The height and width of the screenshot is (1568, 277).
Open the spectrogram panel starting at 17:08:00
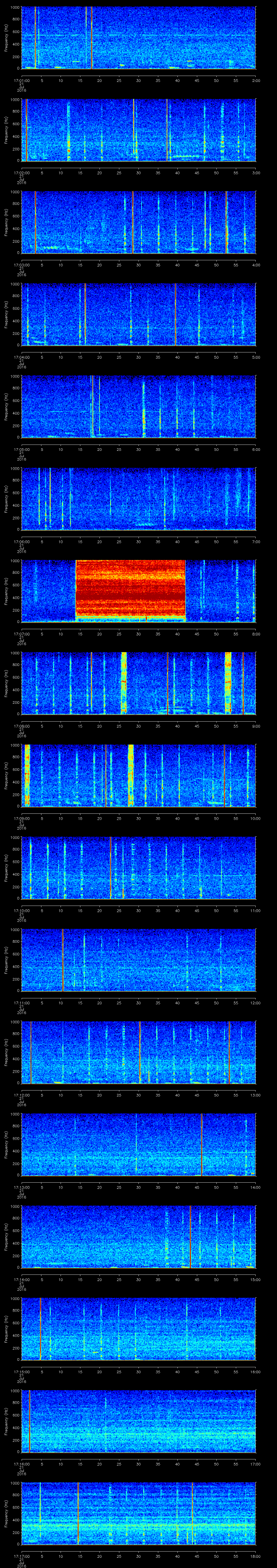(x=138, y=683)
